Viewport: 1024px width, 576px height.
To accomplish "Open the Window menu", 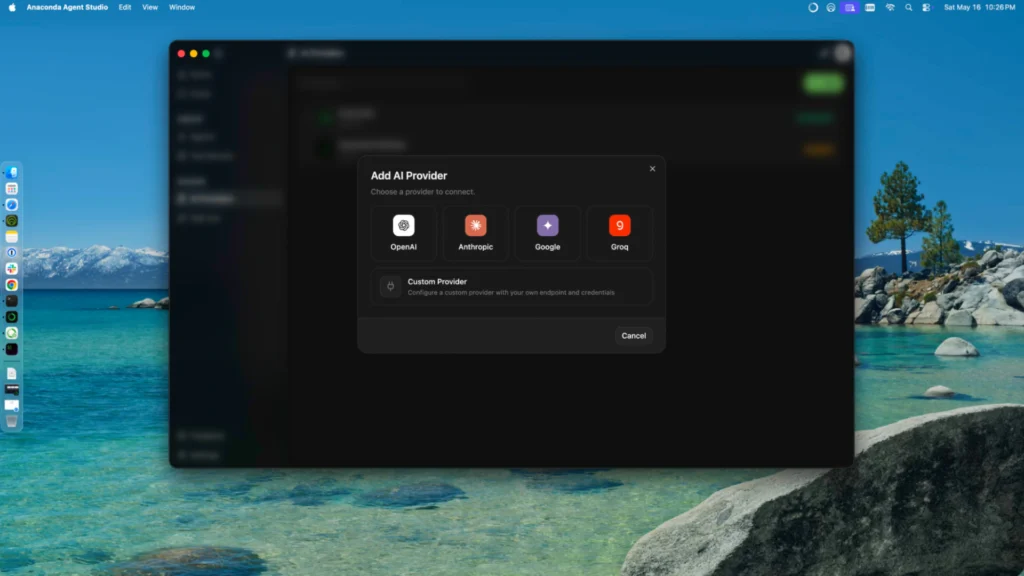I will (182, 7).
